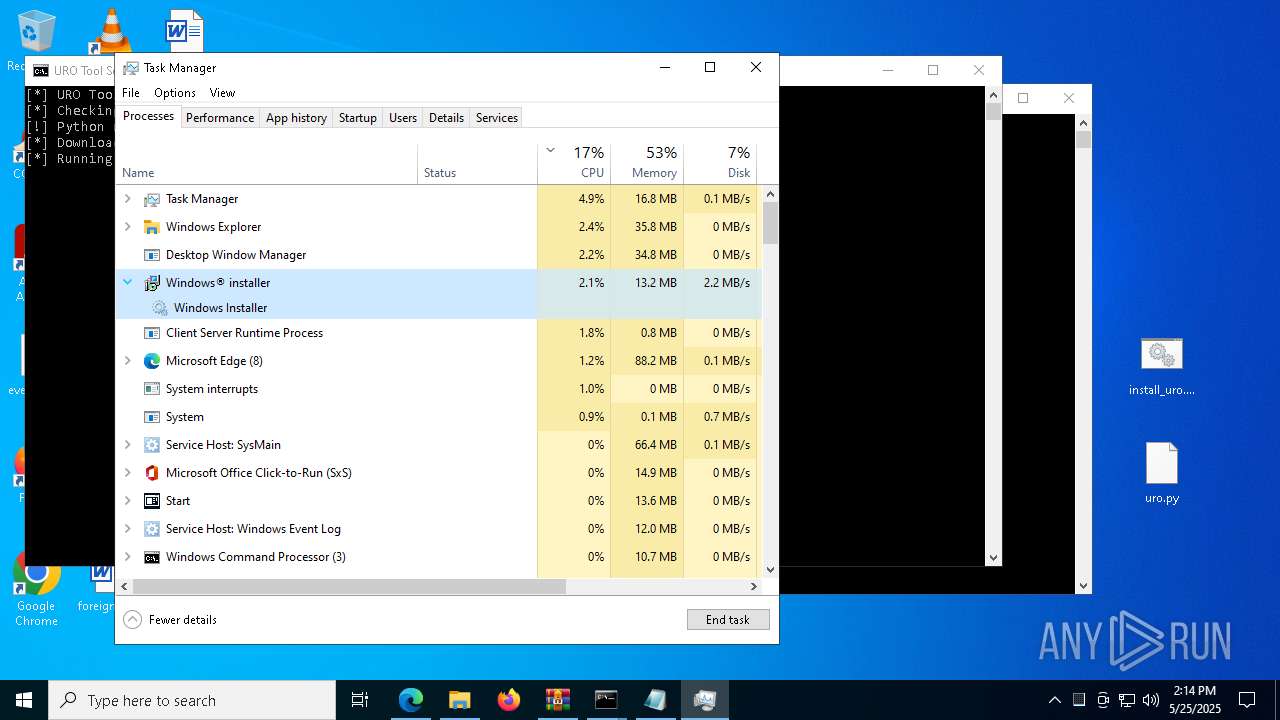Open WinRAR from the taskbar
This screenshot has width=1280, height=720.
[x=557, y=700]
